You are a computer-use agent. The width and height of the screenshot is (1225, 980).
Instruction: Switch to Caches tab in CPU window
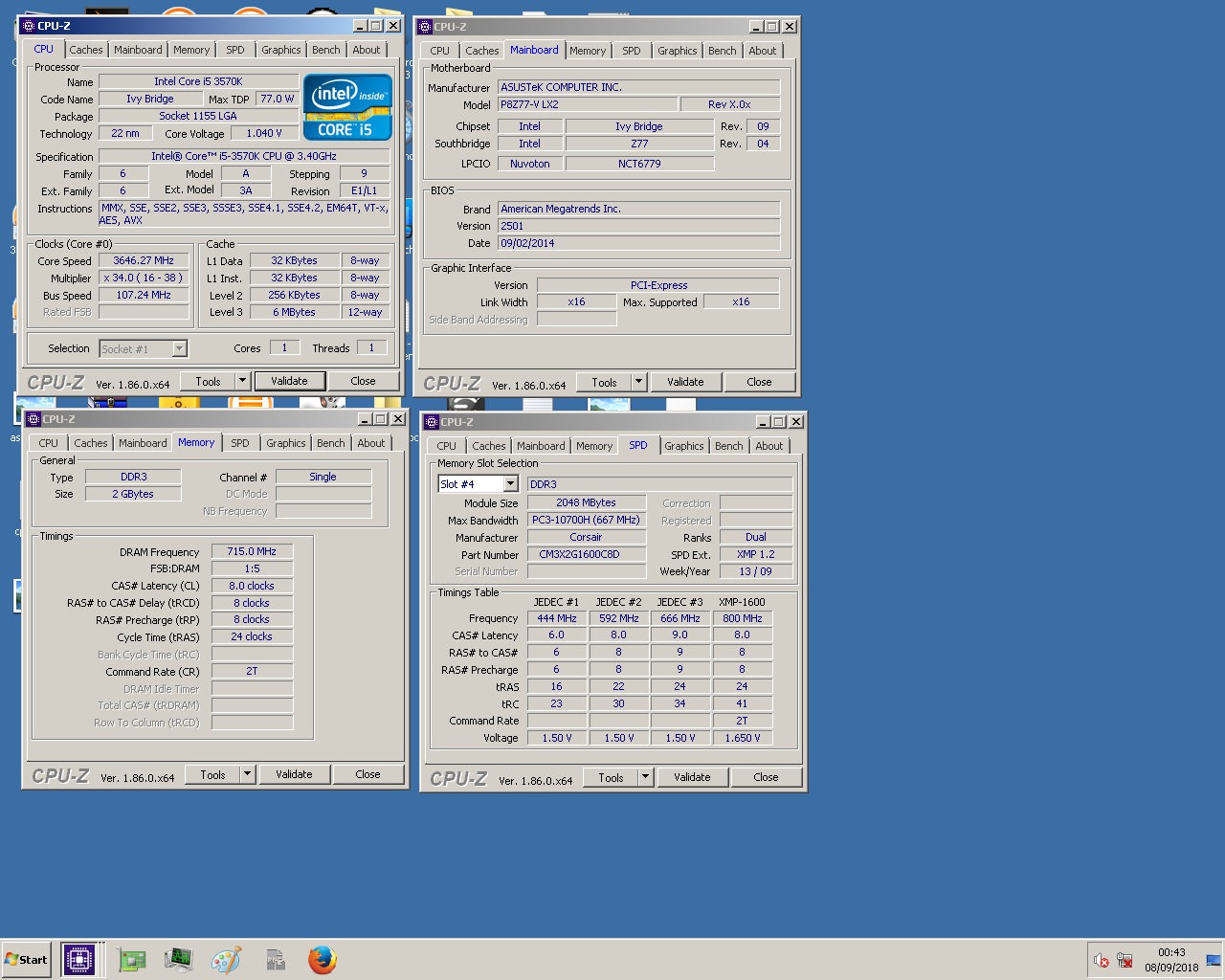85,50
